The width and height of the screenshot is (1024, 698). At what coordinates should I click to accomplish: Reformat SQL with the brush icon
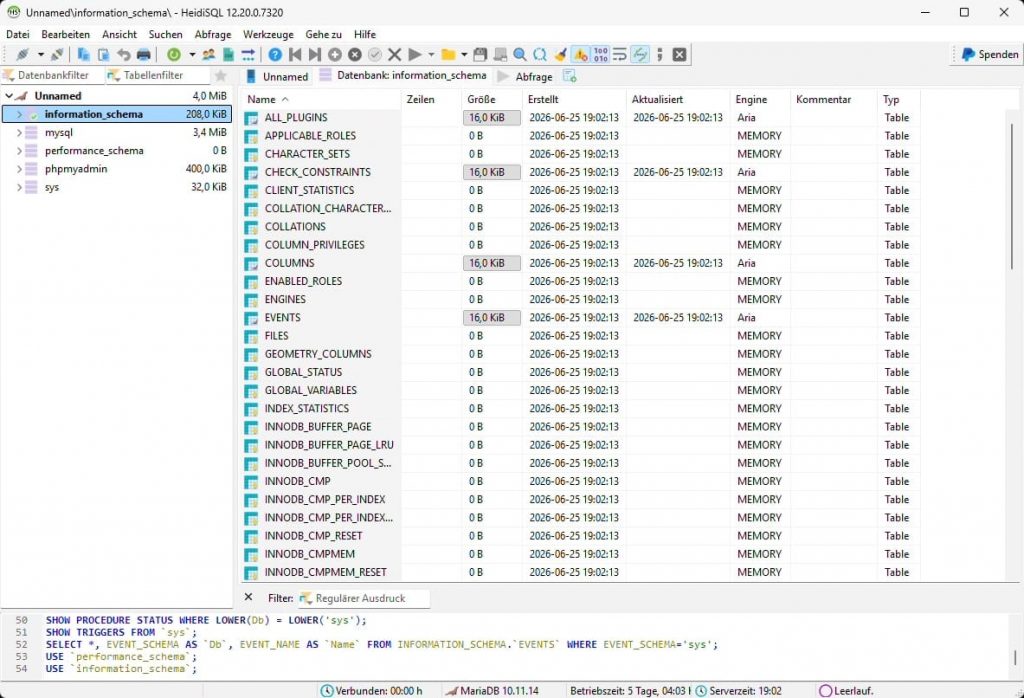[x=560, y=55]
